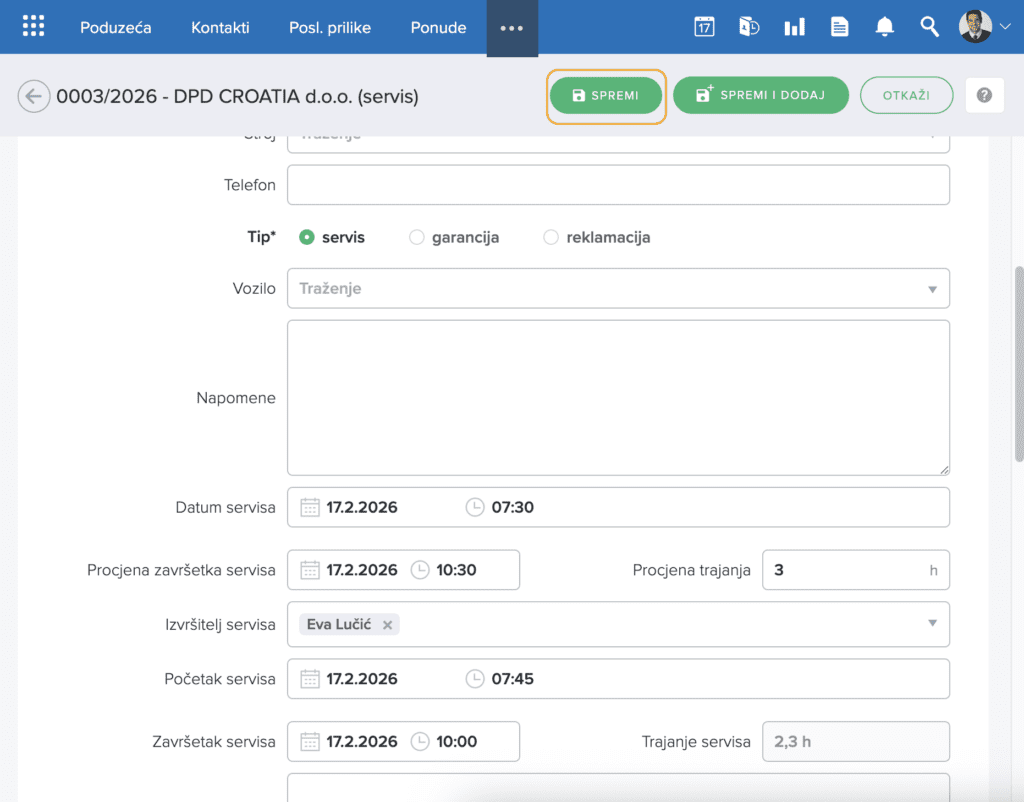Viewport: 1024px width, 802px height.
Task: Open calendar icon in Završetak servisa field
Action: 310,742
